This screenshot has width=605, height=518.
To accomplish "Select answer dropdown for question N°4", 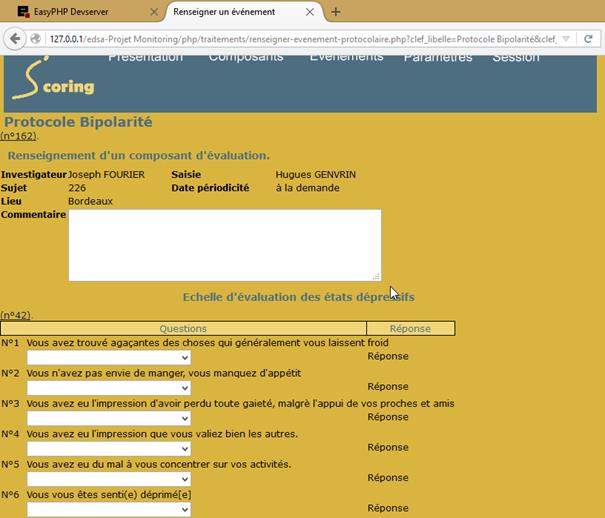I will (x=108, y=449).
